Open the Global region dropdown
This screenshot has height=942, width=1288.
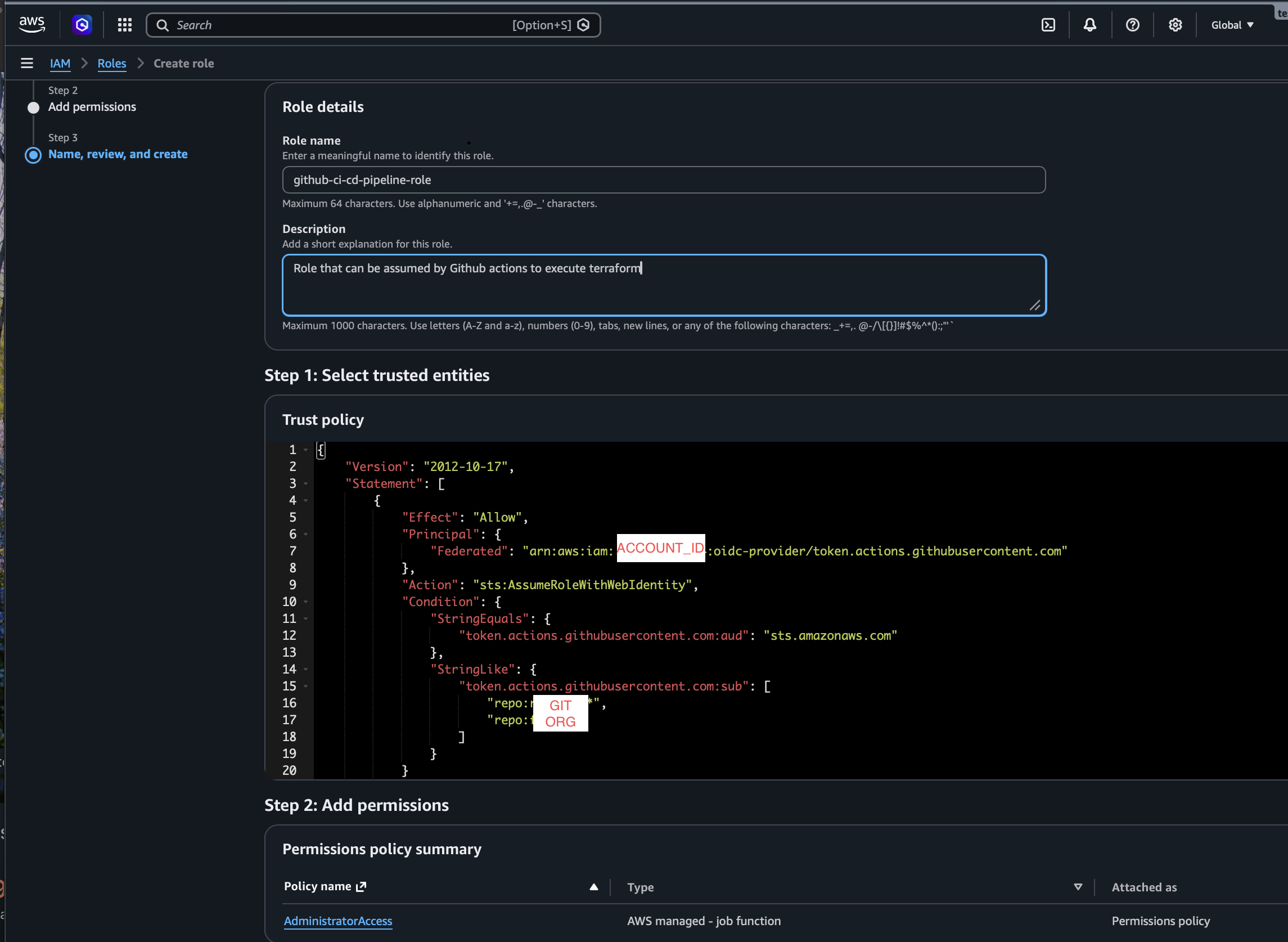[x=1232, y=25]
